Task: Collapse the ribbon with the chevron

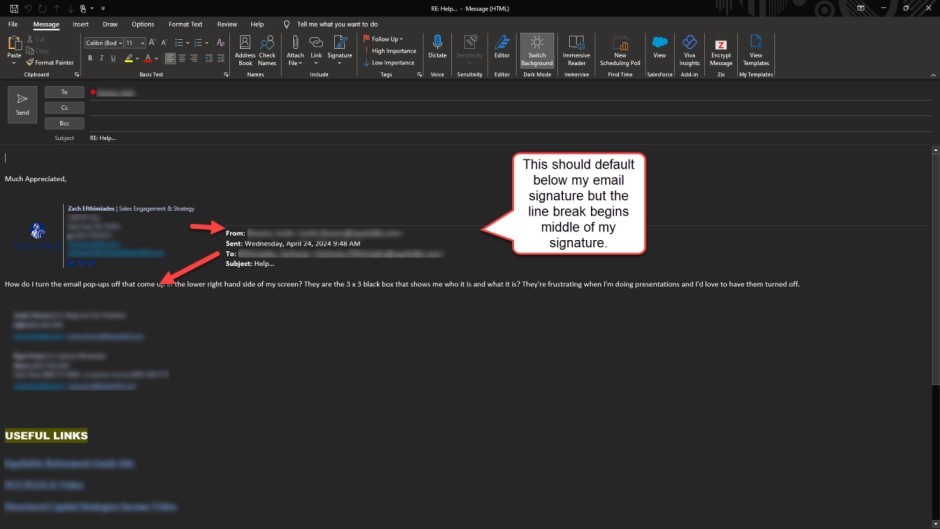Action: (x=933, y=75)
